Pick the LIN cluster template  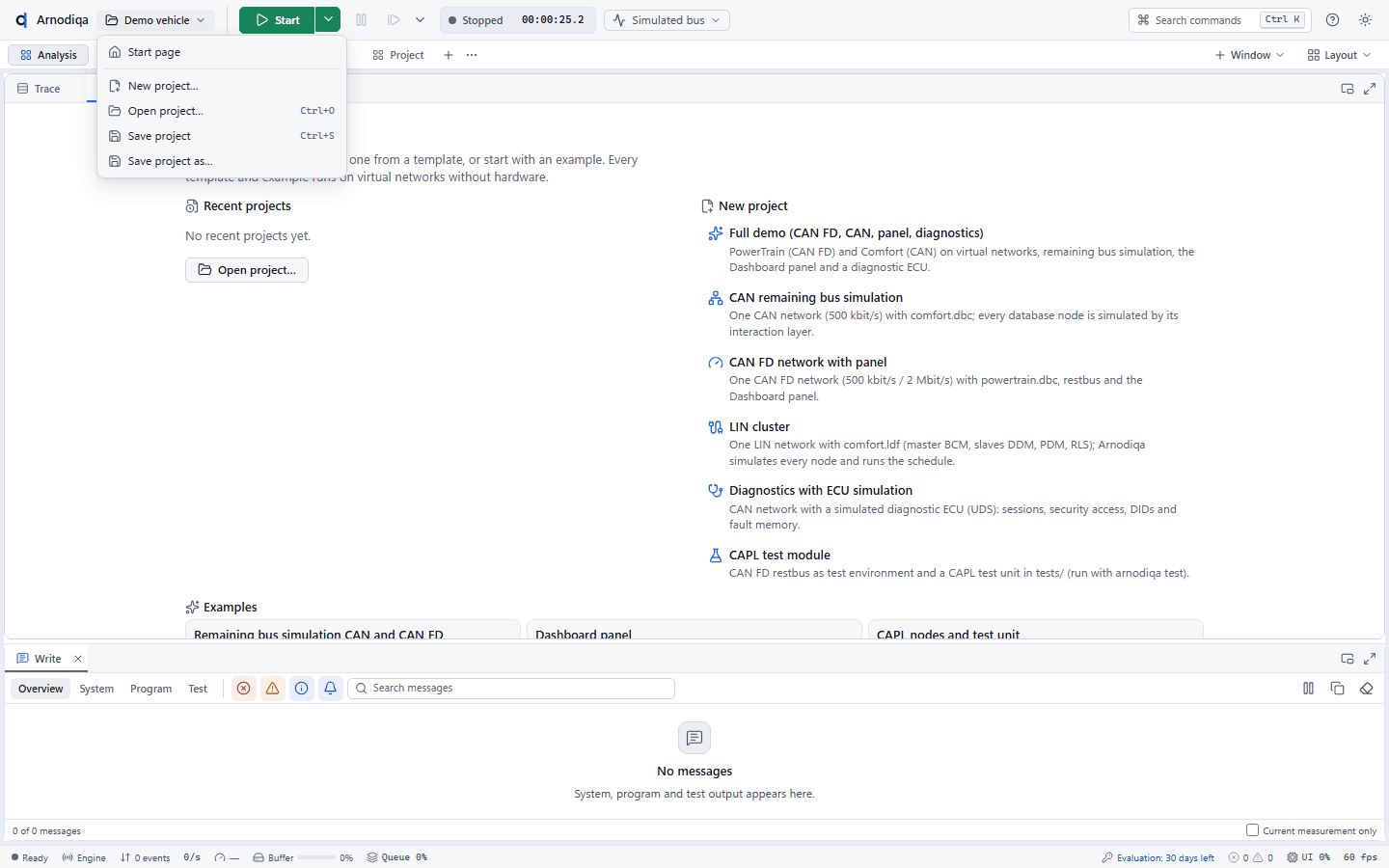(x=951, y=444)
